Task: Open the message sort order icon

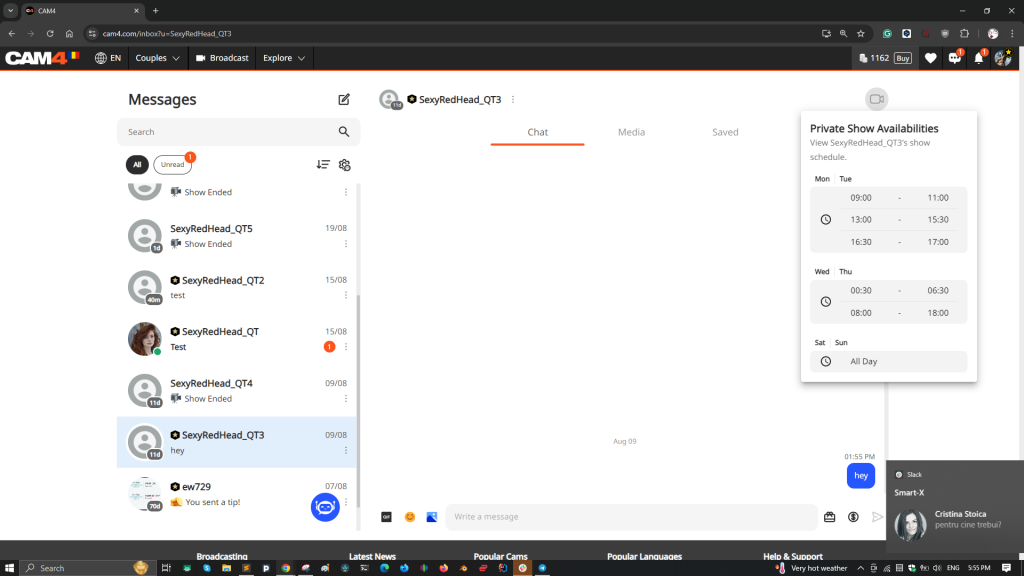Action: pyautogui.click(x=323, y=165)
